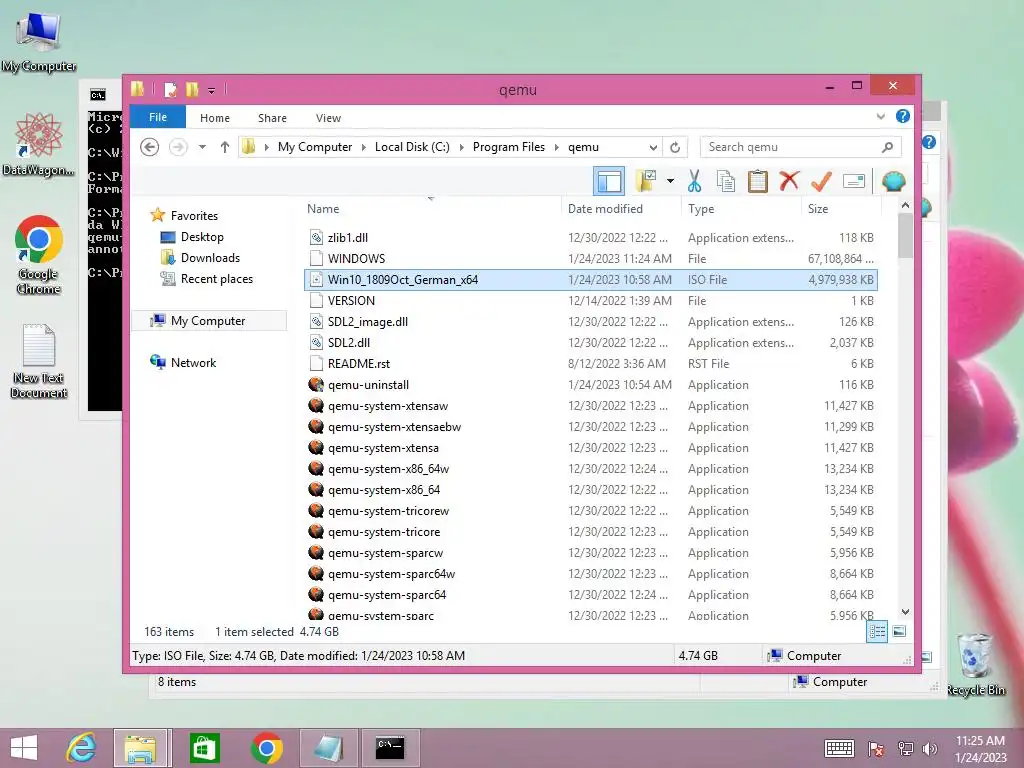
Task: Select the WINDOWS file
Action: click(590, 259)
